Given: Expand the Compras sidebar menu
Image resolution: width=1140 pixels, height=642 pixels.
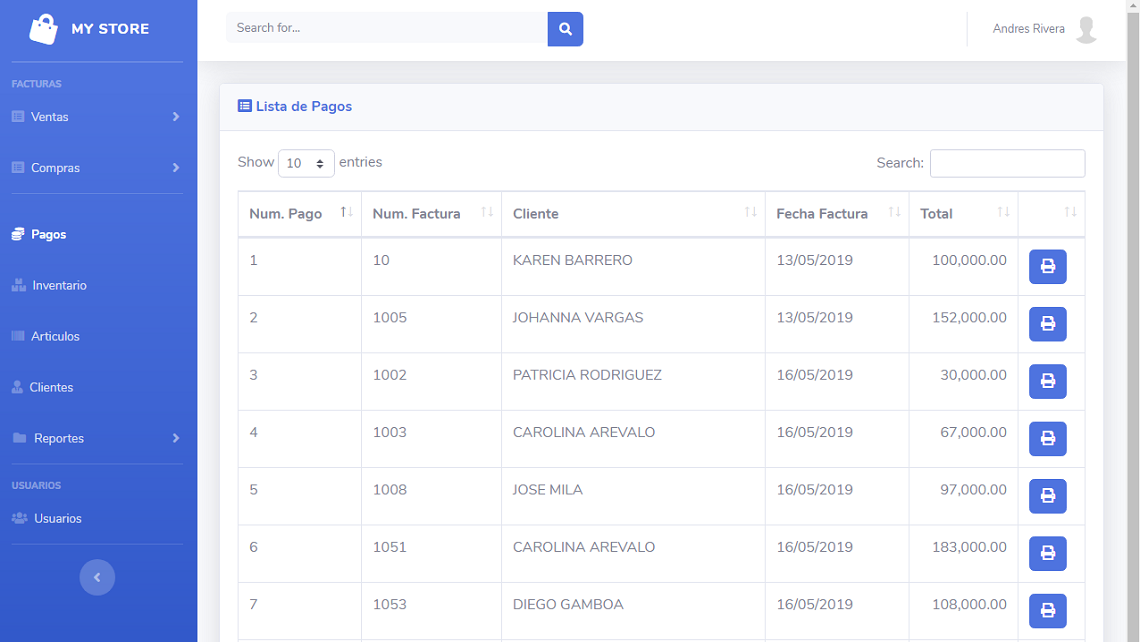Looking at the screenshot, I should [96, 168].
